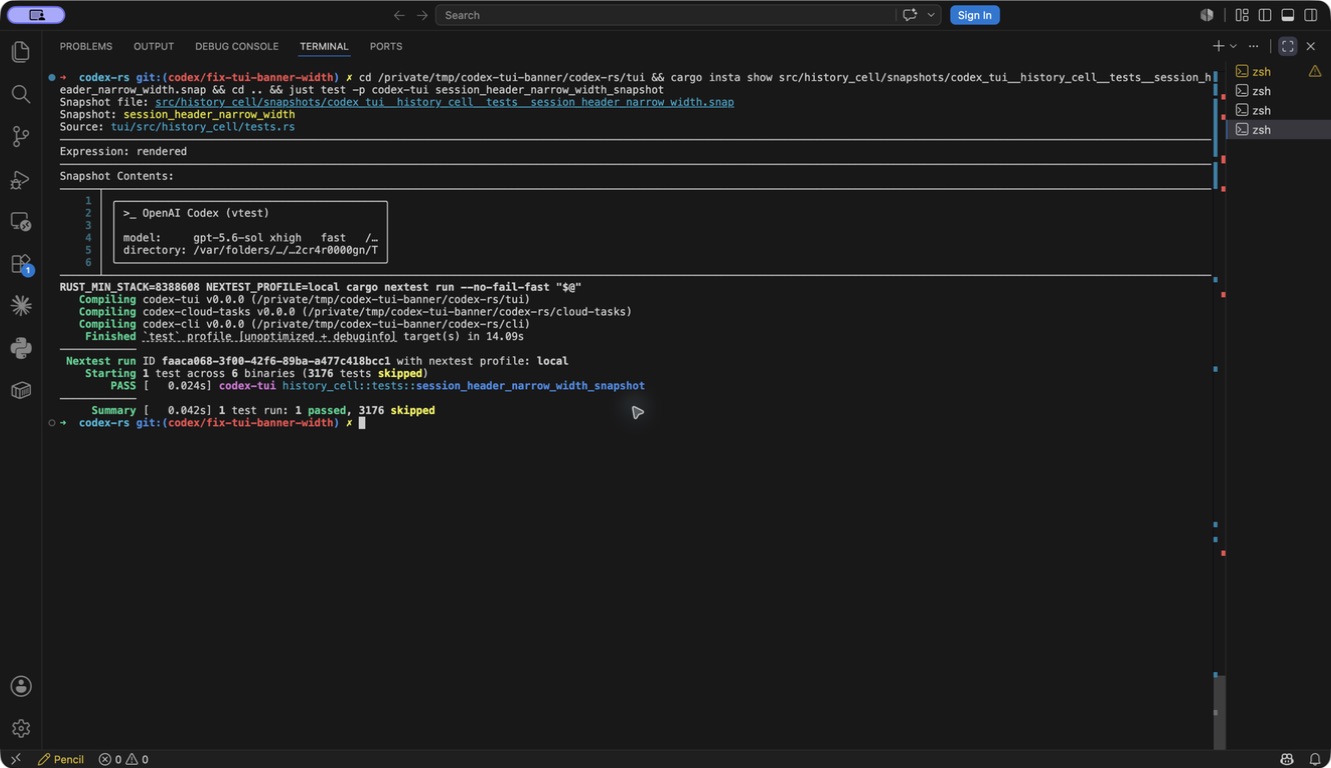Open the launch profile dropdown next to plus
1331x768 pixels.
tap(1233, 46)
